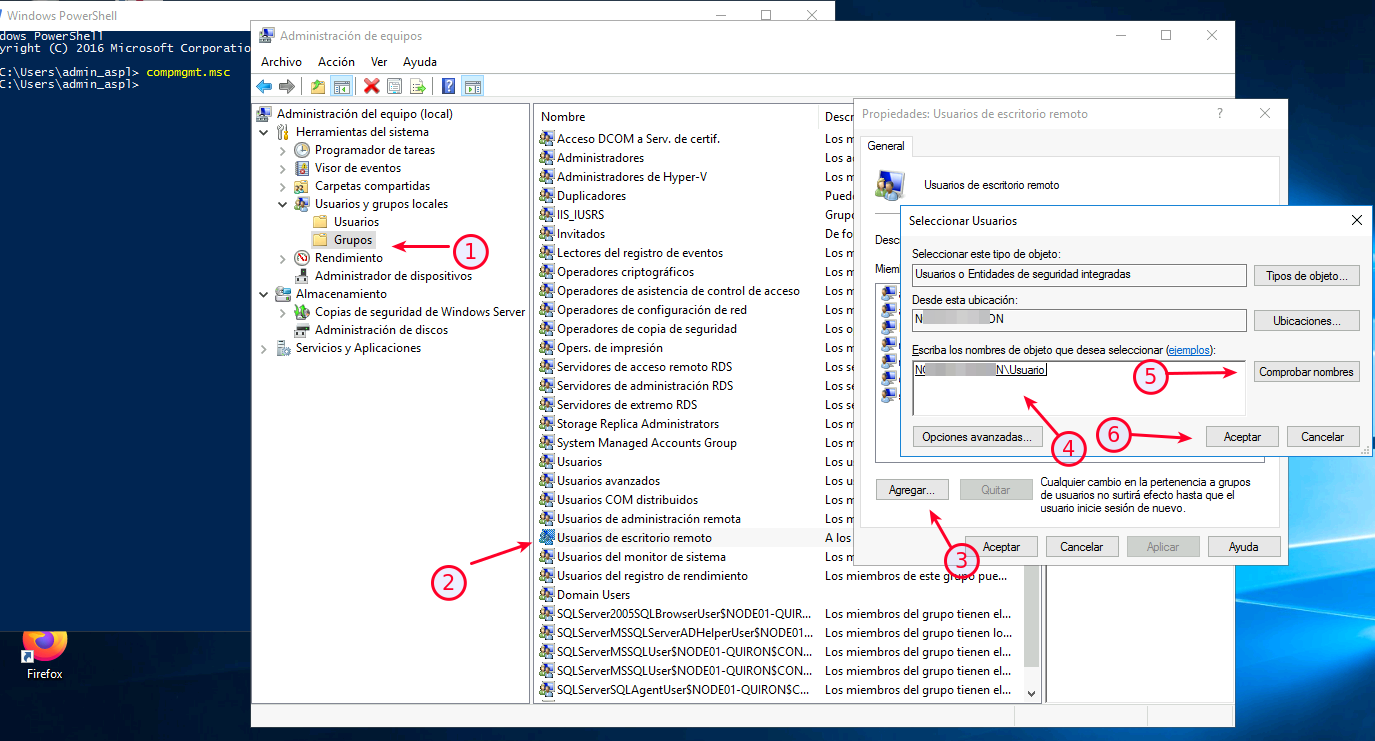This screenshot has height=741, width=1375.
Task: Collapse the Herramientas del sistema node
Action: 264,132
